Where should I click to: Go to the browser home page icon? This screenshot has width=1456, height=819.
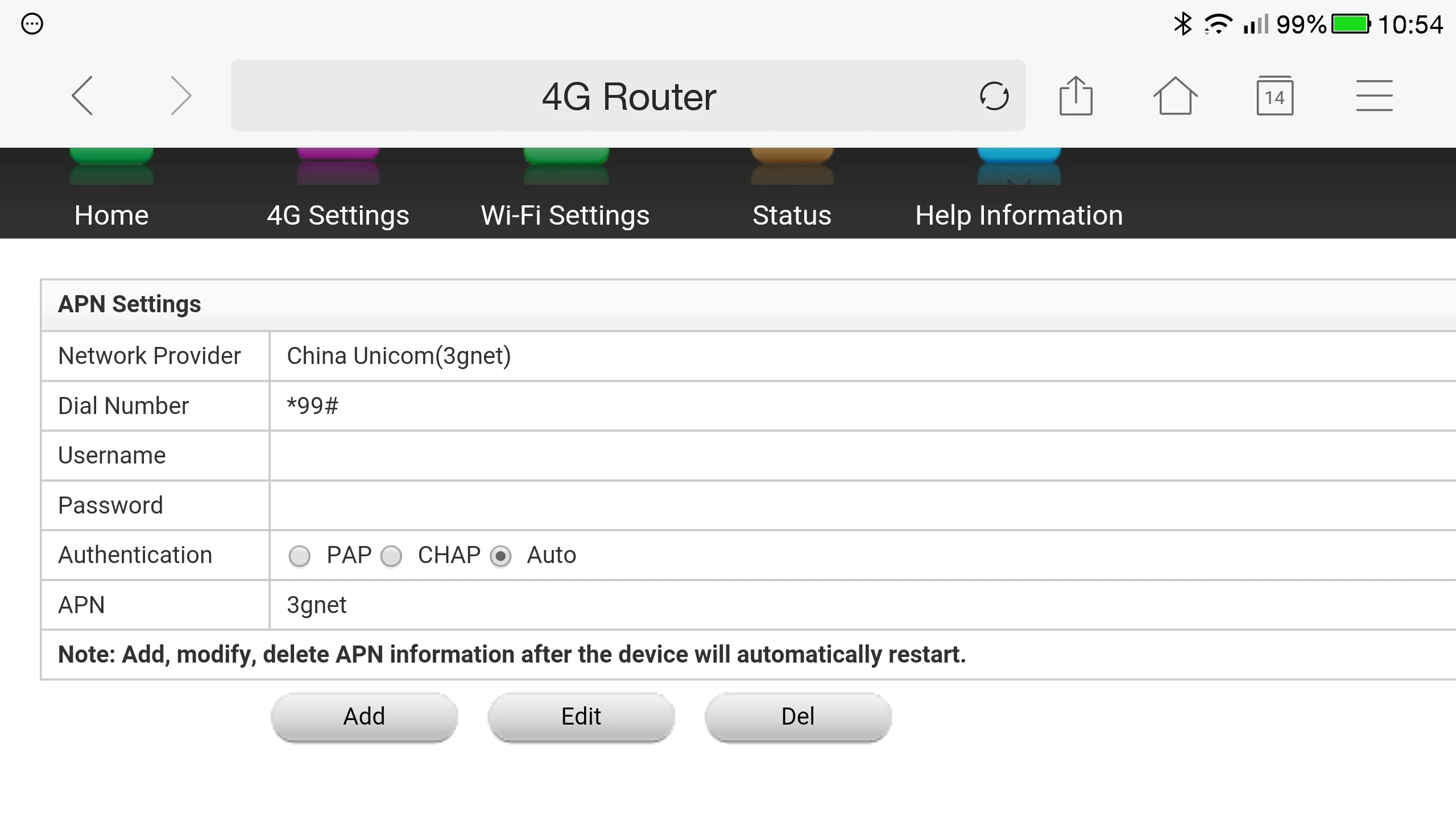click(1175, 96)
